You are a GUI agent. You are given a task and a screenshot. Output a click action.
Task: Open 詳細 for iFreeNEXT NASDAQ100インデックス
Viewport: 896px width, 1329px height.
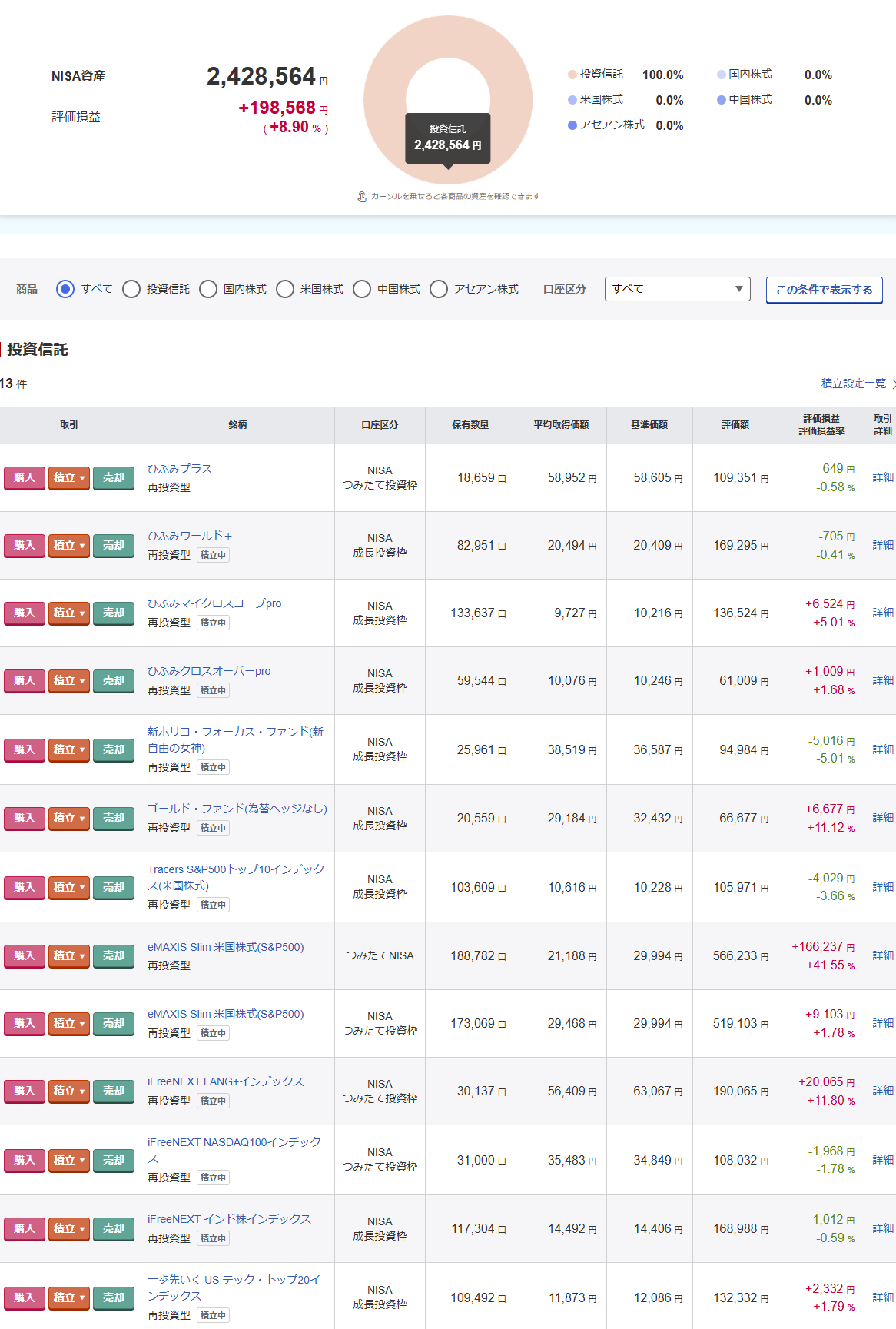[x=882, y=1160]
